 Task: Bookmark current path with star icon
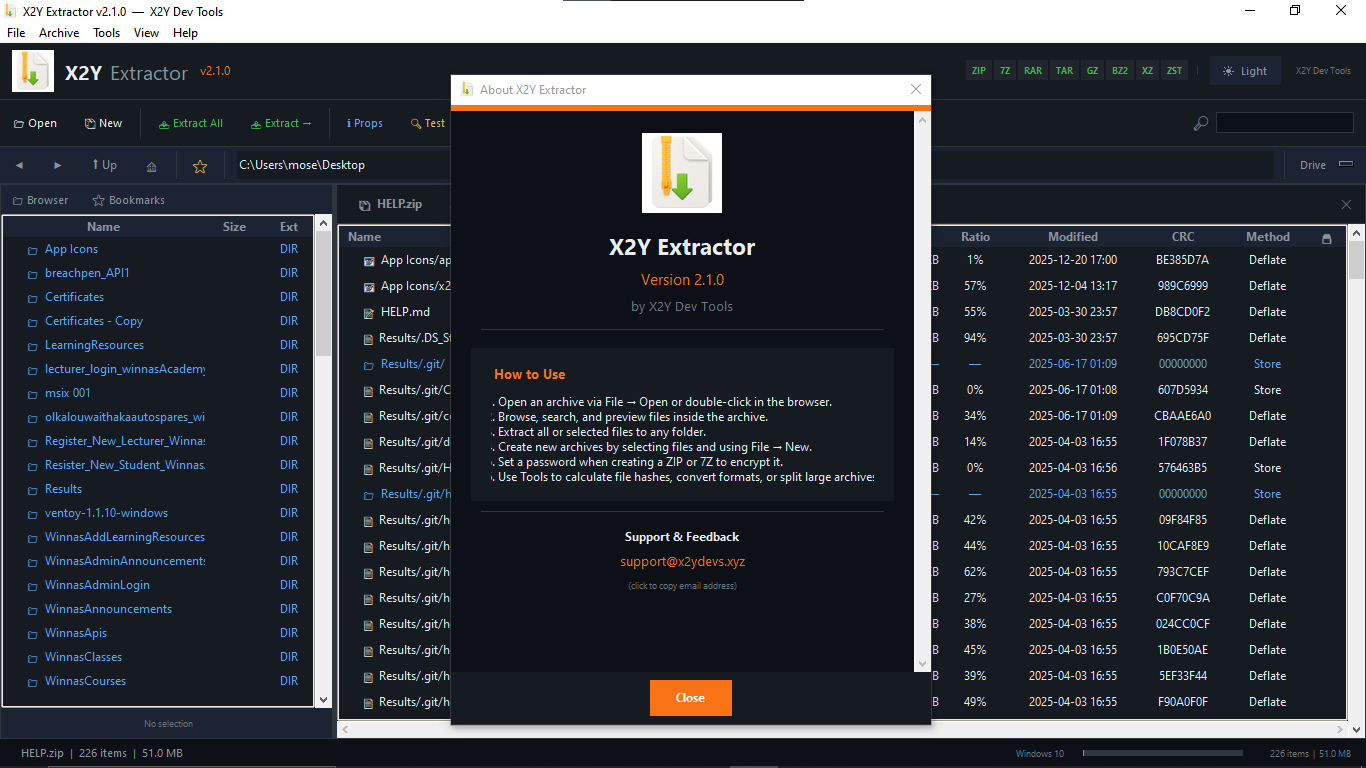200,166
